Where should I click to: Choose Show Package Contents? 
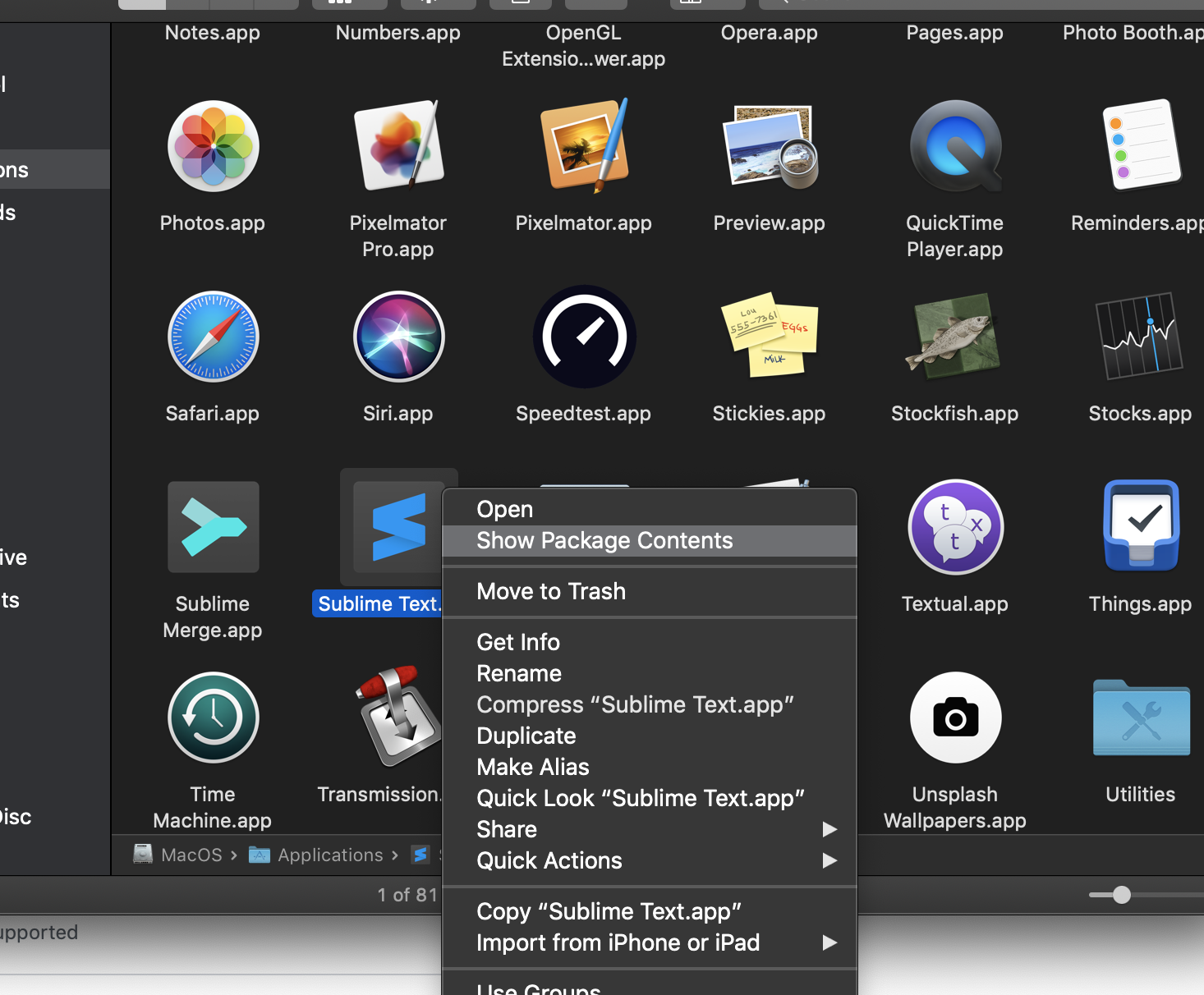tap(650, 541)
